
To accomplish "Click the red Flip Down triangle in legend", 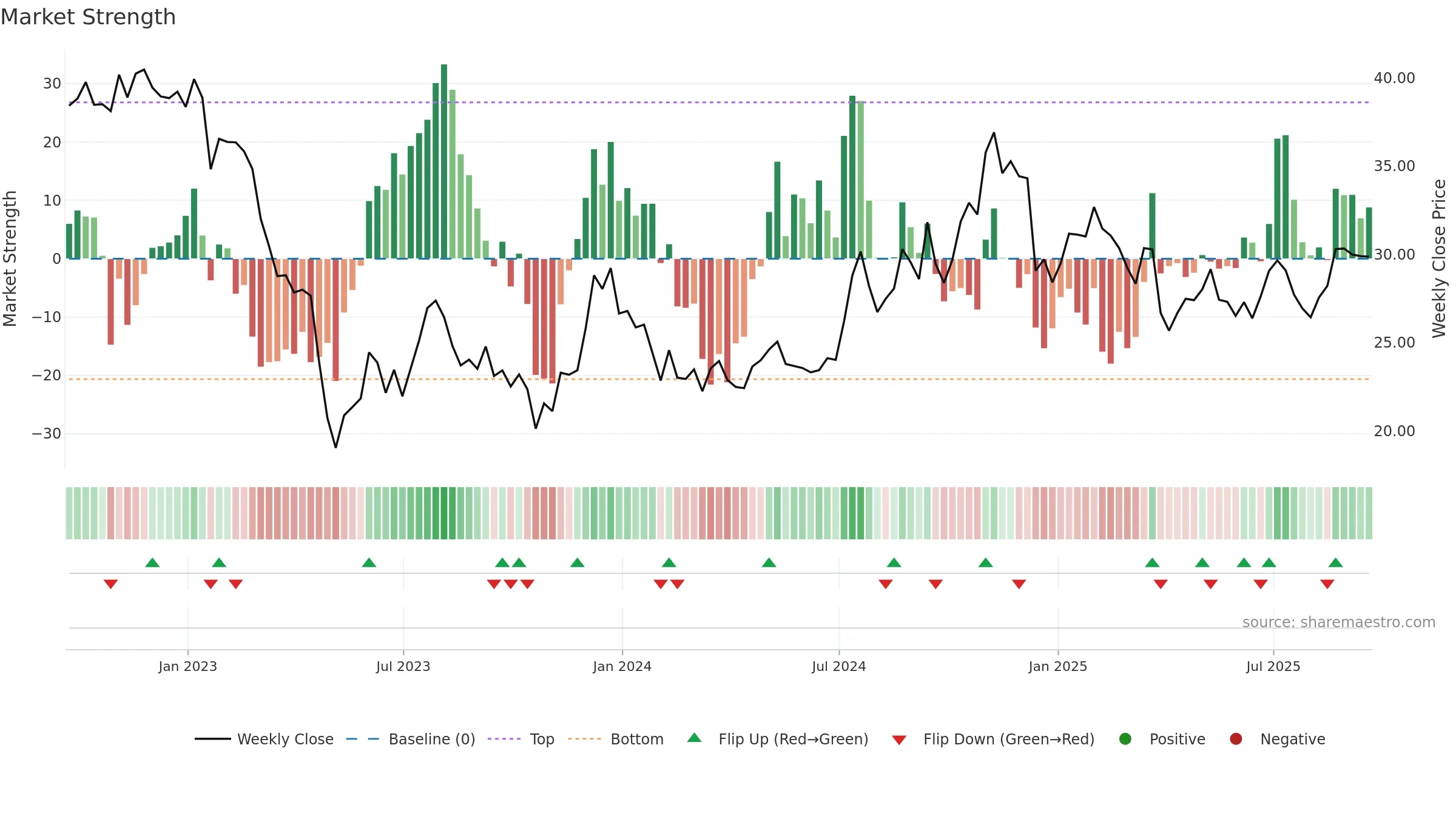I will click(899, 740).
